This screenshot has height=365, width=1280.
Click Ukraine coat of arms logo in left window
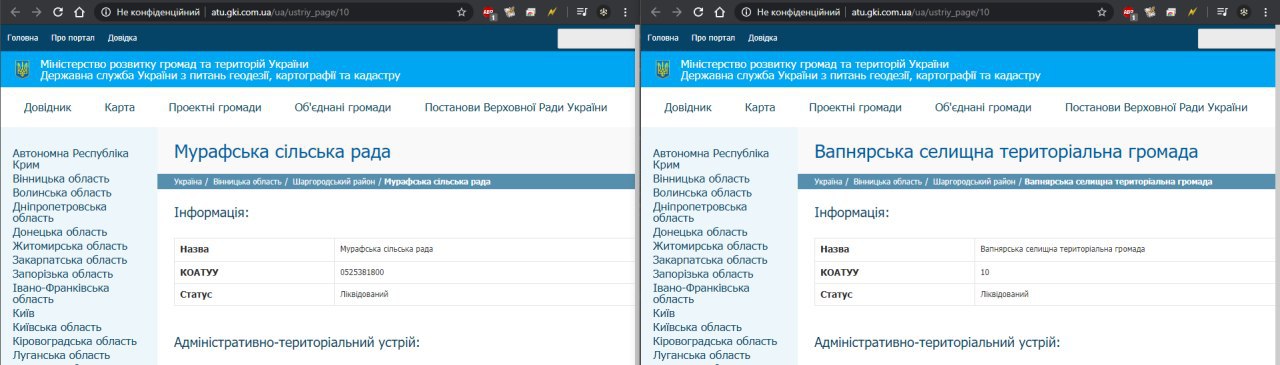(22, 69)
